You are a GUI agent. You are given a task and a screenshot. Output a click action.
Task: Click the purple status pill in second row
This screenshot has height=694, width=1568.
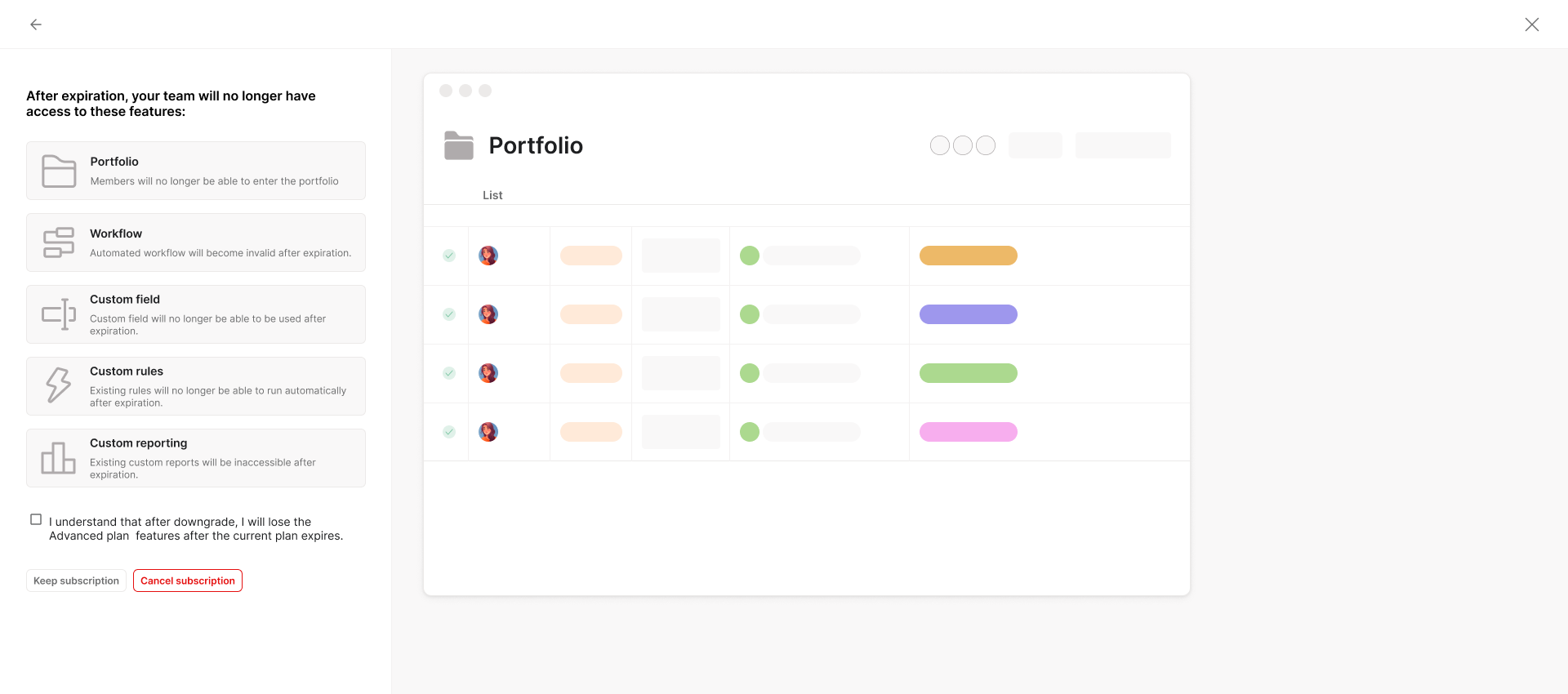[x=969, y=314]
